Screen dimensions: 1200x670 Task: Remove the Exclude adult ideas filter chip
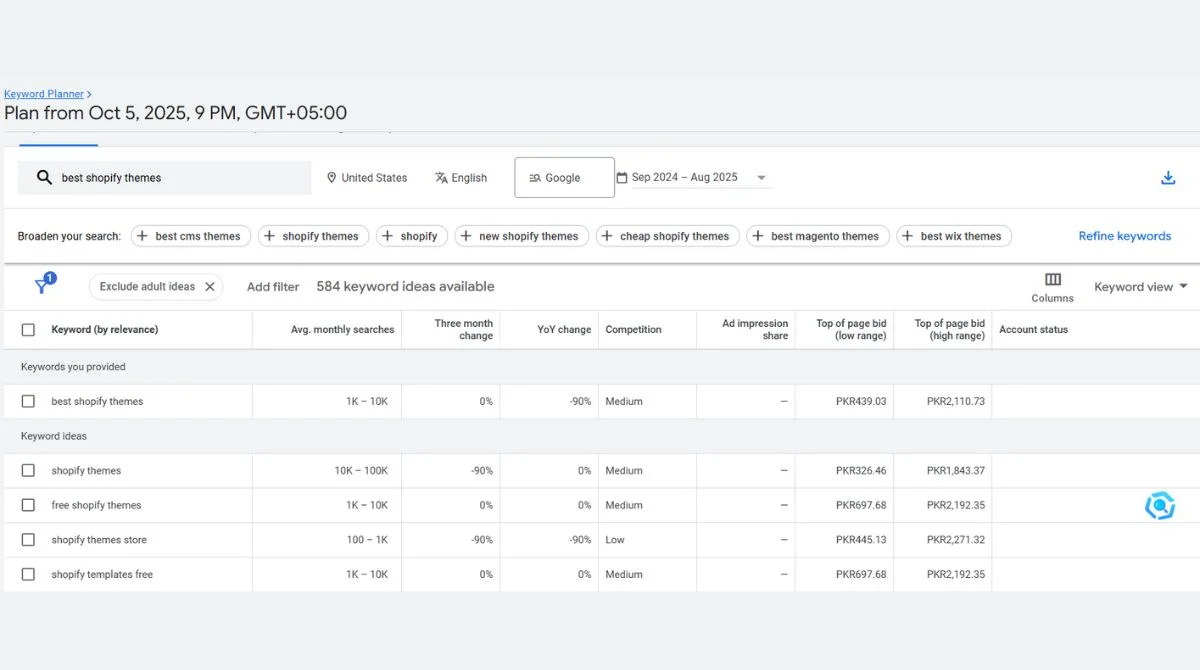(210, 286)
